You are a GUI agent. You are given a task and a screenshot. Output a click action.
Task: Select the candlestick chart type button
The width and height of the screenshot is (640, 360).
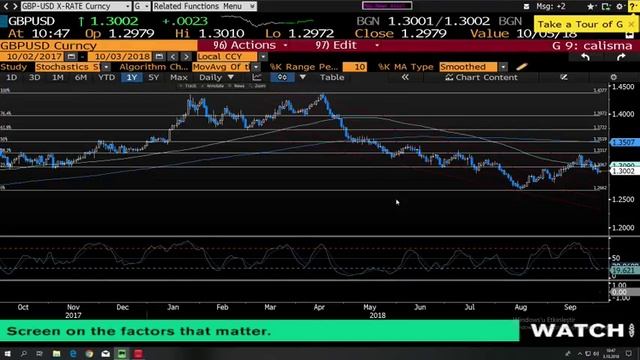coord(282,77)
